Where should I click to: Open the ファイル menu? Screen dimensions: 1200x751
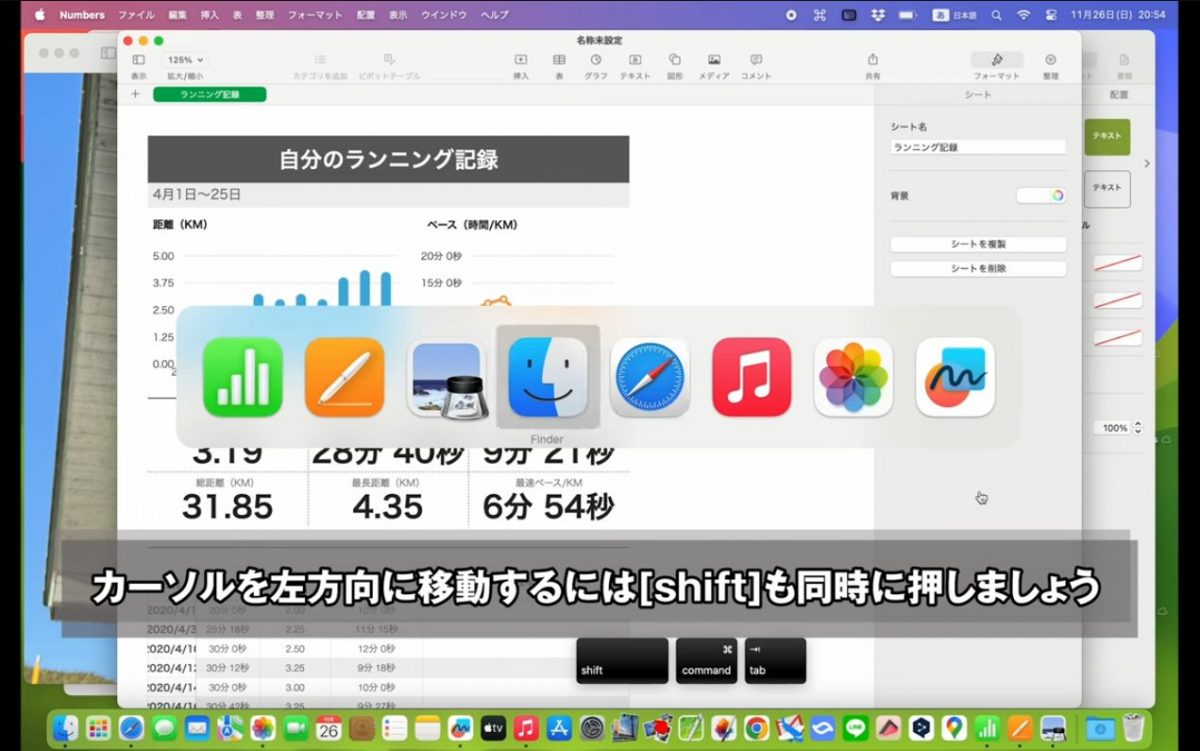pyautogui.click(x=136, y=15)
